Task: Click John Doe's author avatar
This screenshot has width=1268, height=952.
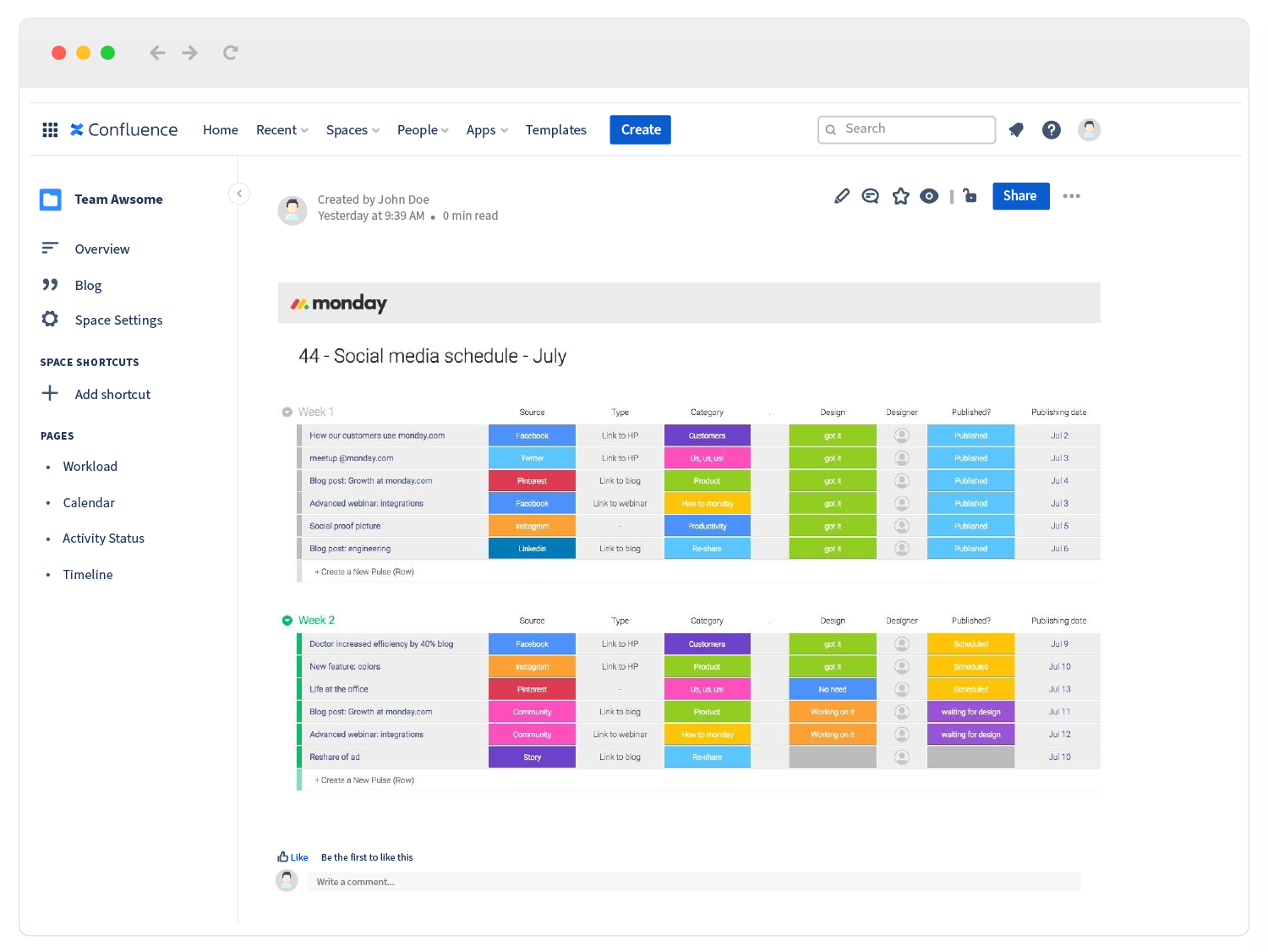Action: [x=292, y=211]
